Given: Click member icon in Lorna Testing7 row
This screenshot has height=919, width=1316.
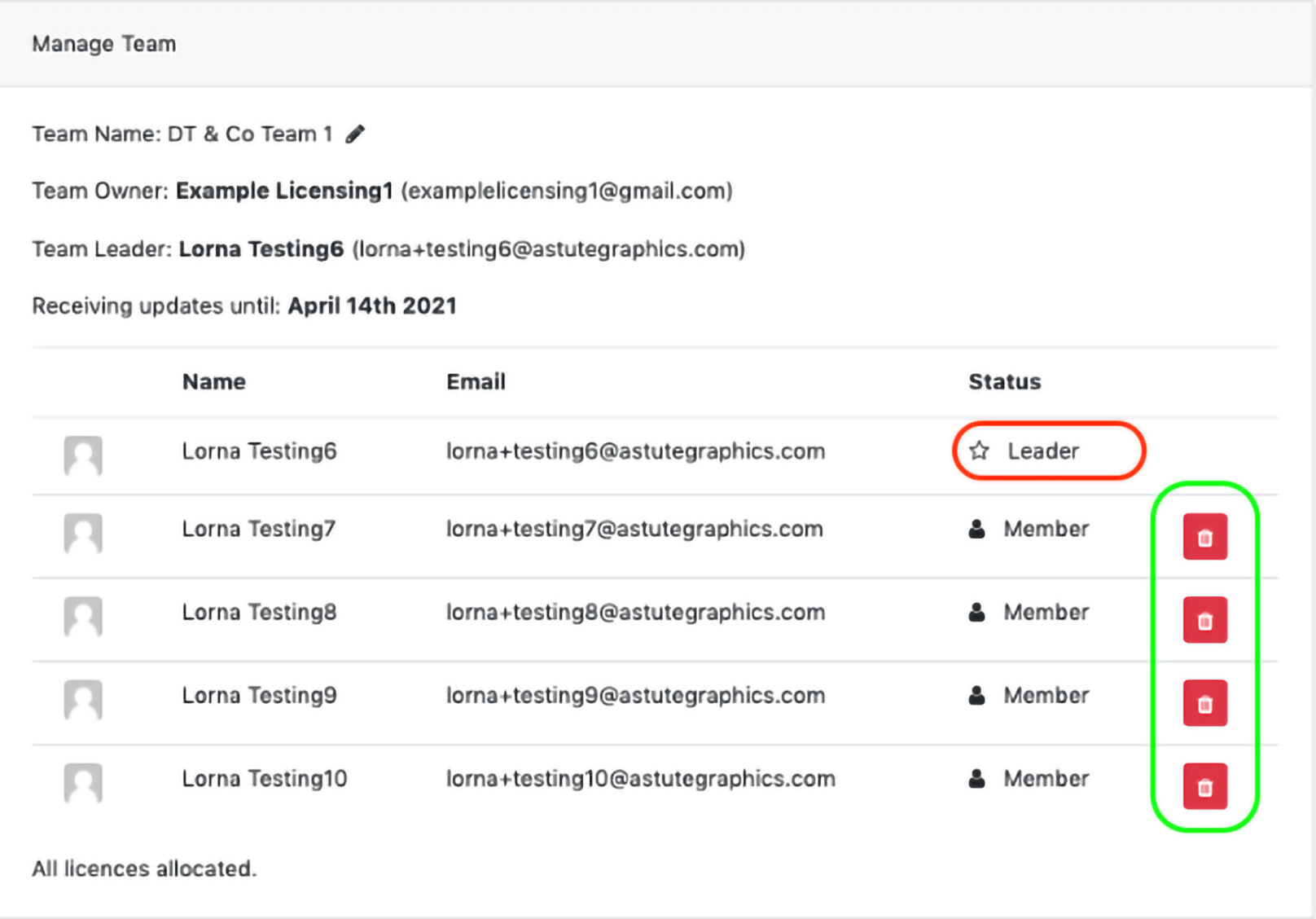Looking at the screenshot, I should [976, 530].
